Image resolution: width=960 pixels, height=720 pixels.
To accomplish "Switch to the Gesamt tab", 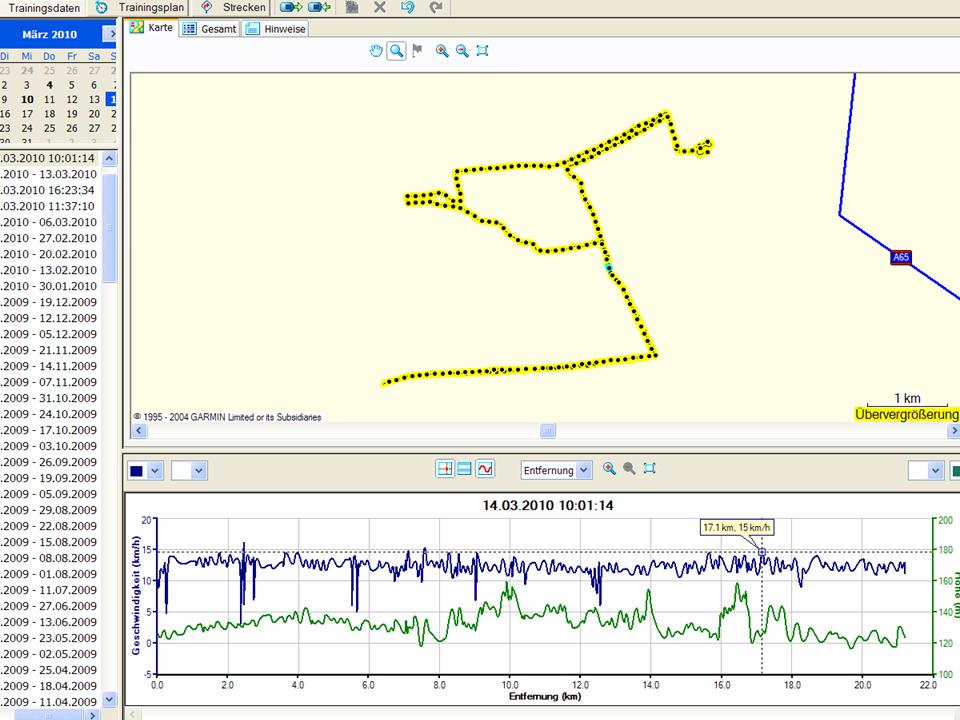I will click(210, 29).
